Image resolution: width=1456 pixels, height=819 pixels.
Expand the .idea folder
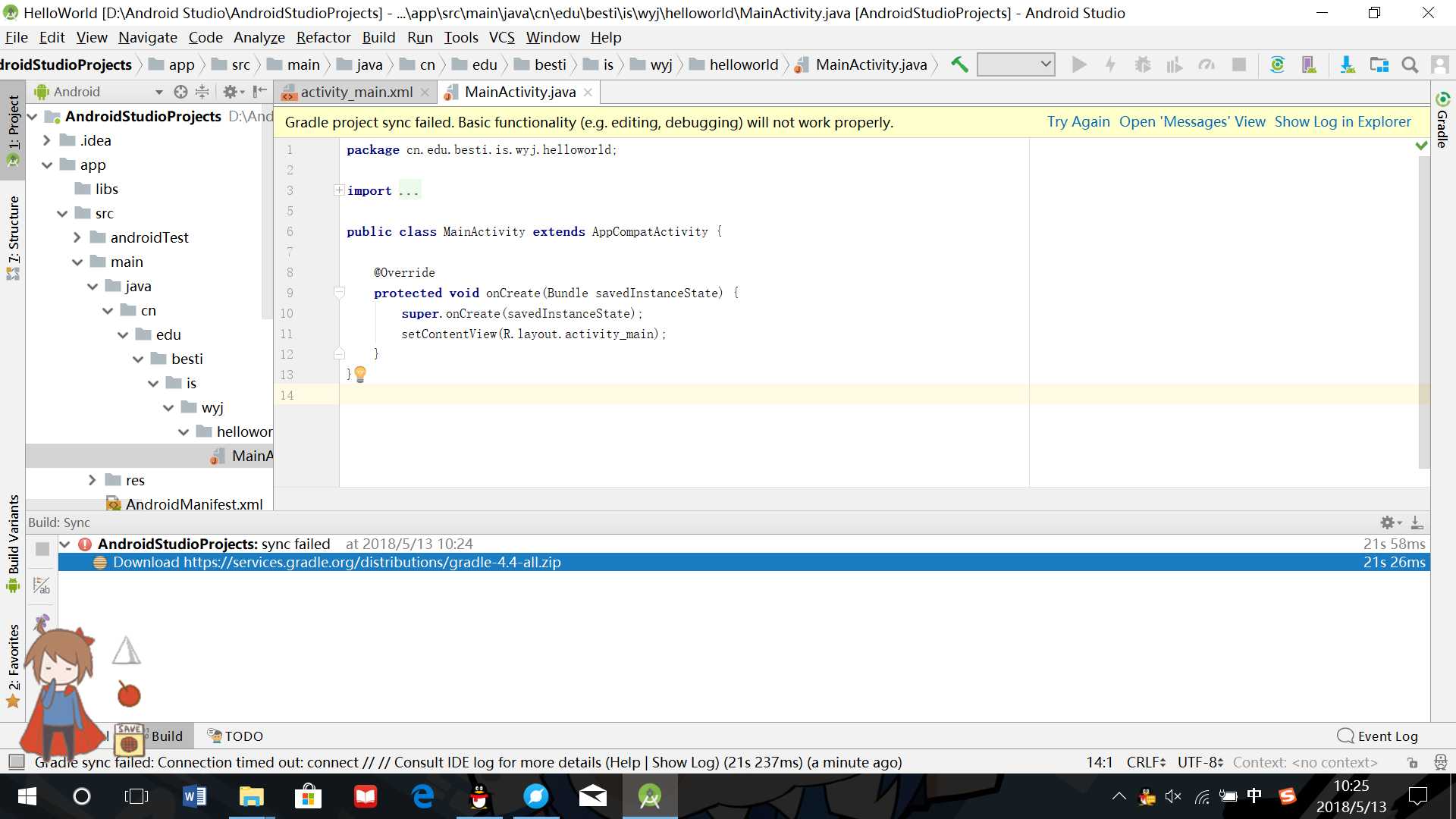[47, 140]
